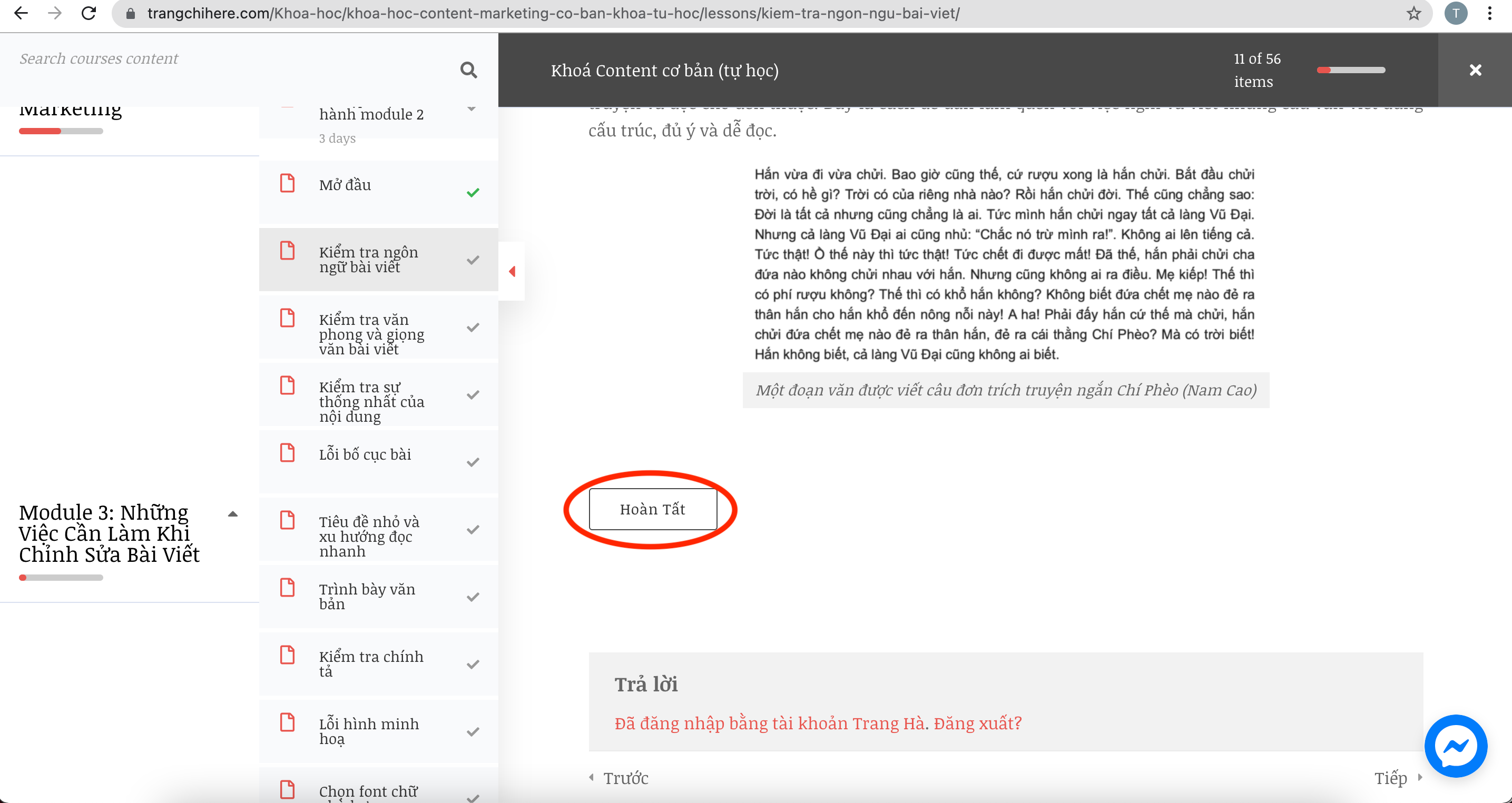Click the search magnifier icon in sidebar
1512x803 pixels.
click(468, 70)
